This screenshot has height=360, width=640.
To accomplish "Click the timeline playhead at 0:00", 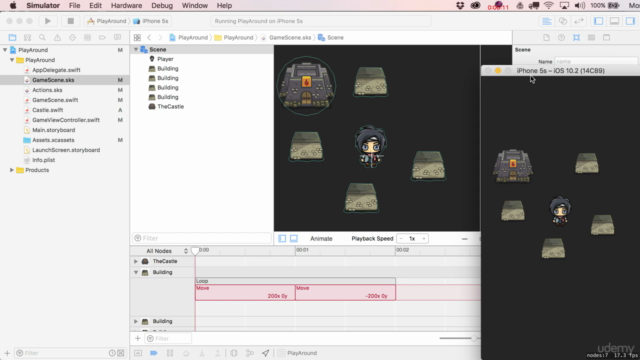I will click(x=195, y=251).
